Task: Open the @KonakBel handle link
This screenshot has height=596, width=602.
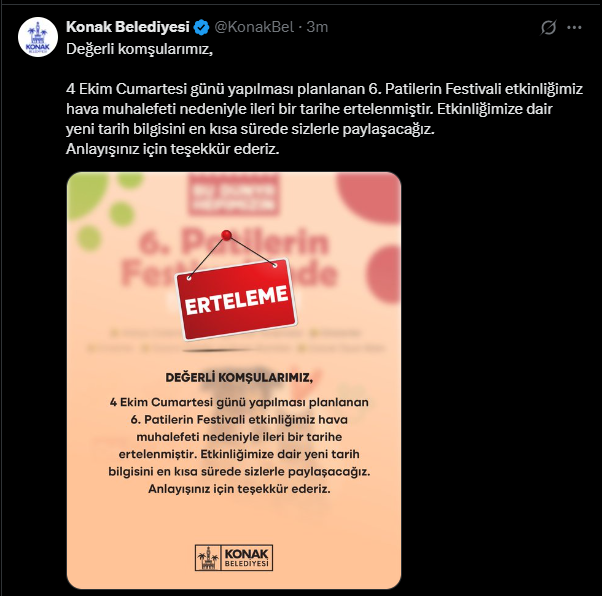Action: [x=254, y=27]
